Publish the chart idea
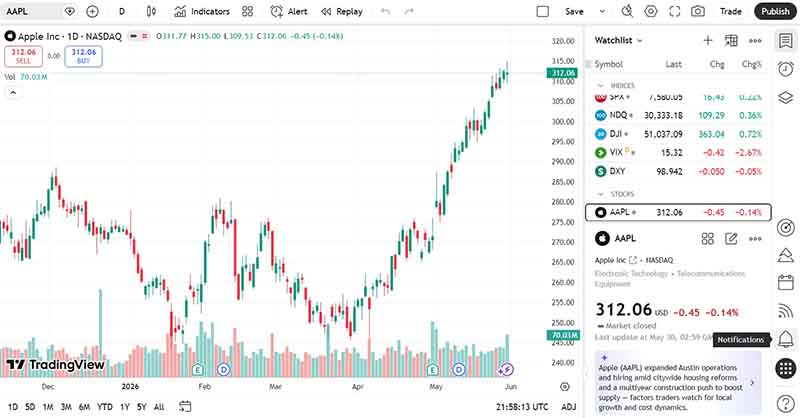Image resolution: width=800 pixels, height=418 pixels. tap(775, 11)
